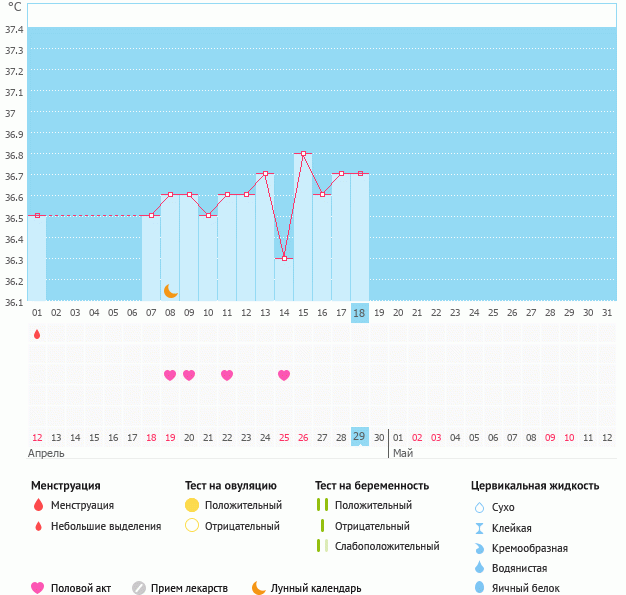
Task: Select the temperature point on cycle day 01
Action: [x=37, y=215]
